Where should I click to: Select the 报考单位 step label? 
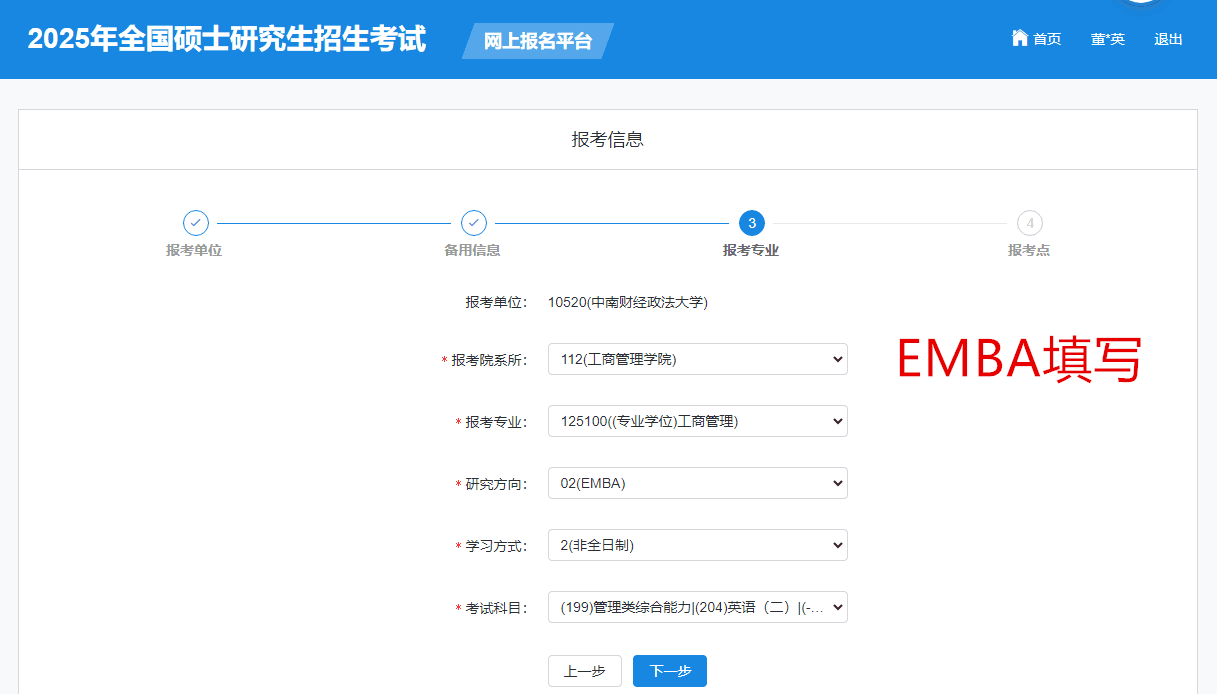[194, 250]
